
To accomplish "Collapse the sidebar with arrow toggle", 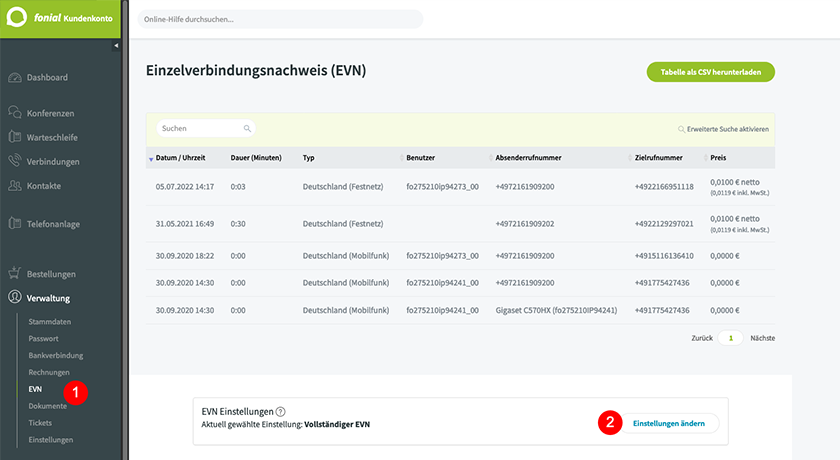I will tap(115, 46).
